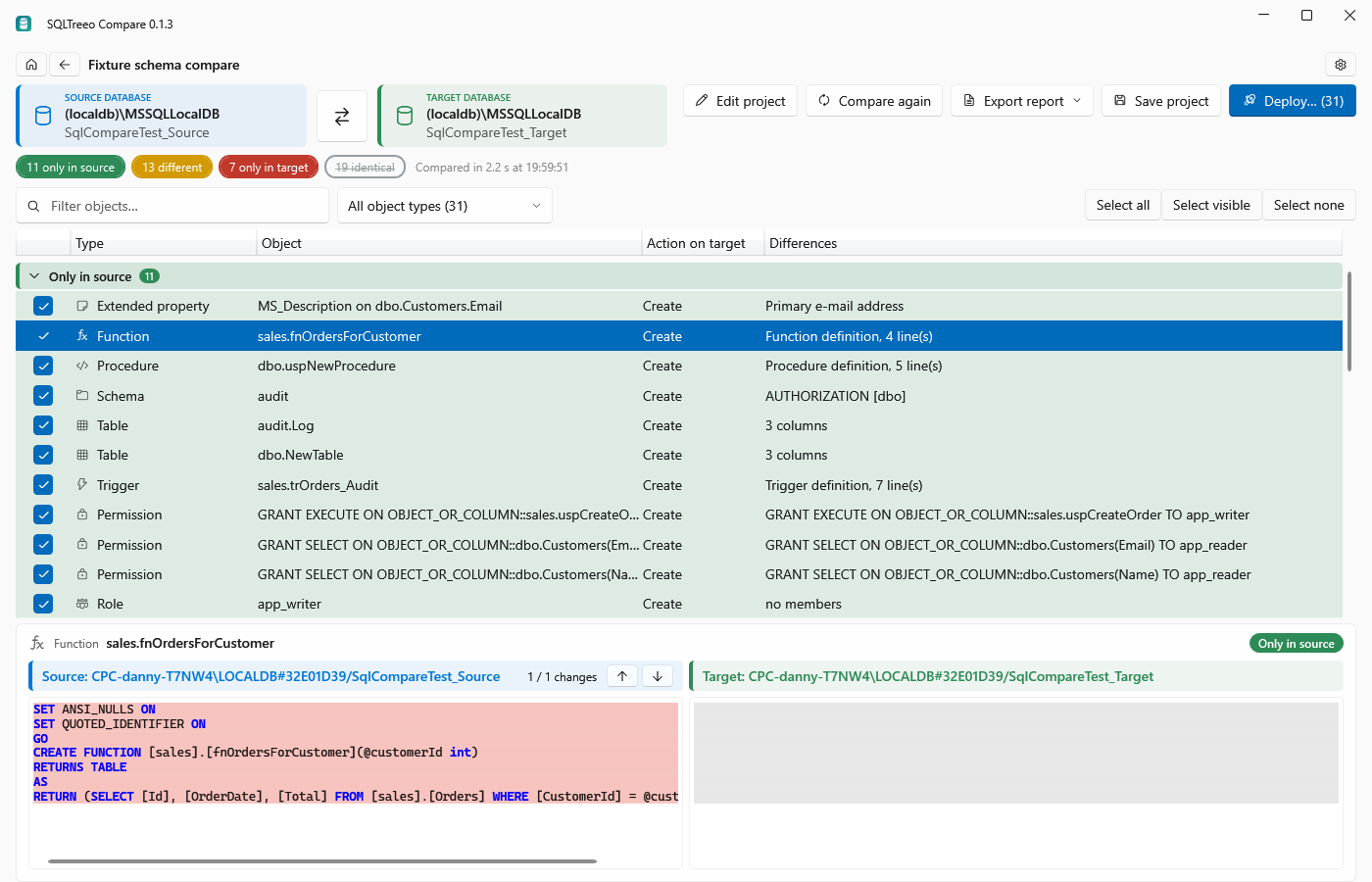Screen dimensions: 1372x882
Task: Go to the home screen icon
Action: (31, 65)
